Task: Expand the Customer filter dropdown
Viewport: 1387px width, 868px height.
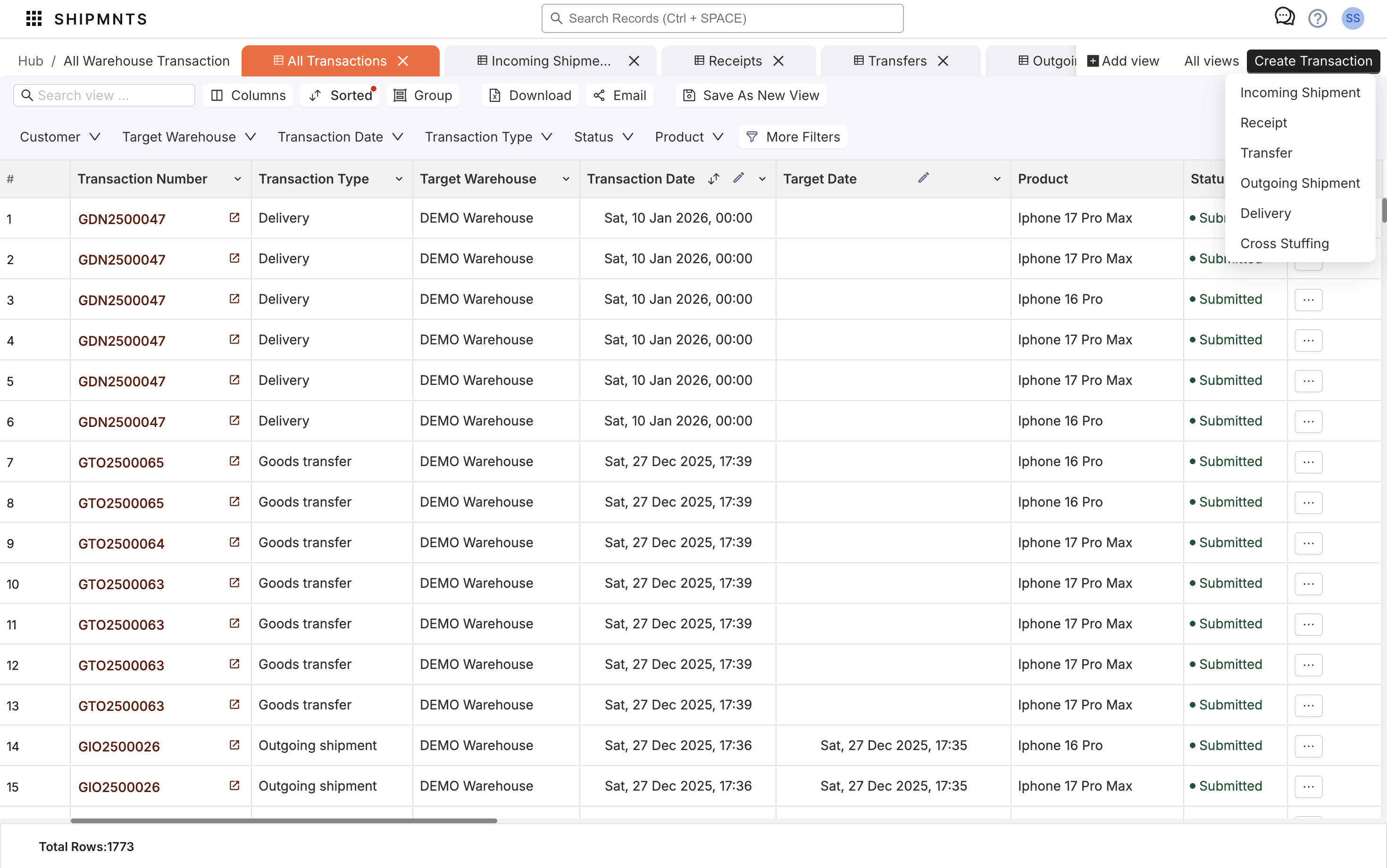Action: pyautogui.click(x=60, y=137)
